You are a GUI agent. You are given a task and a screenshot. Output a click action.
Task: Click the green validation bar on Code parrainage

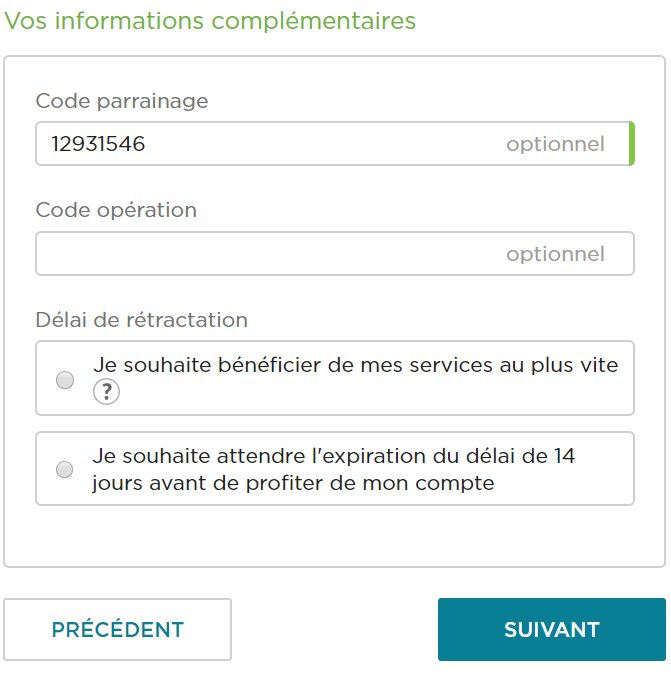tap(631, 143)
